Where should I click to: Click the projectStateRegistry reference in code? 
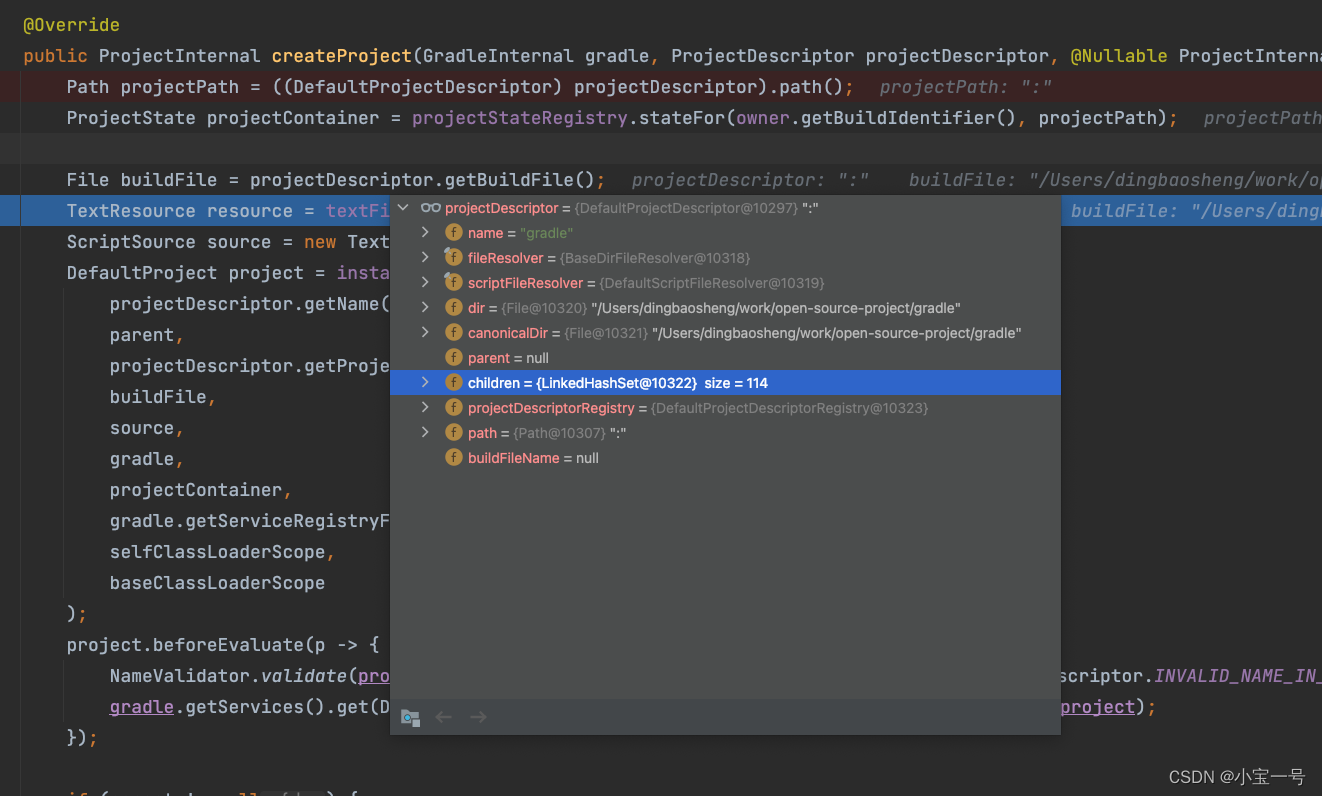(x=519, y=118)
